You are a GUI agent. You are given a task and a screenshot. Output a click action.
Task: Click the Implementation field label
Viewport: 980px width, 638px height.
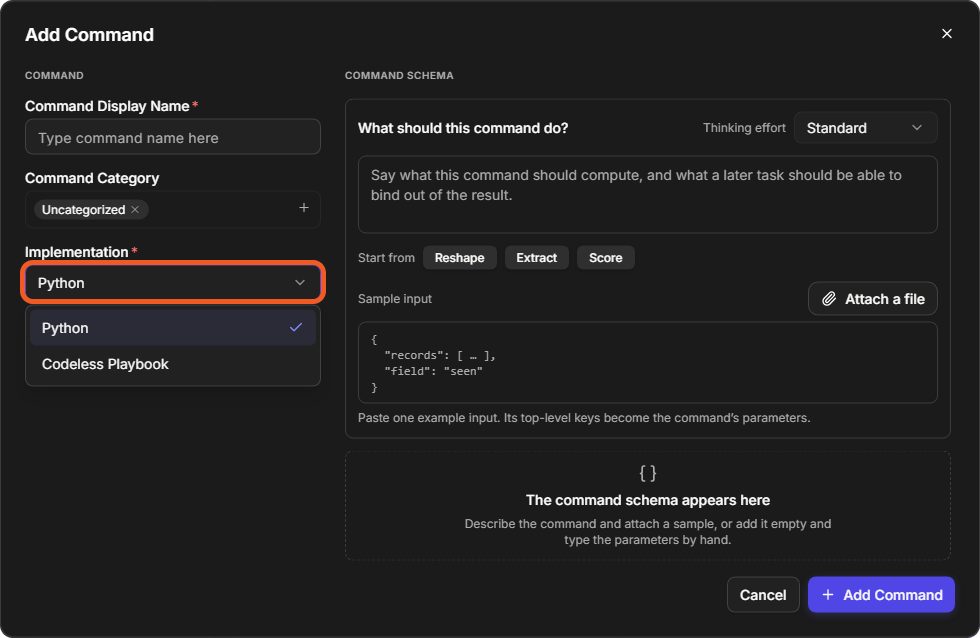click(76, 252)
